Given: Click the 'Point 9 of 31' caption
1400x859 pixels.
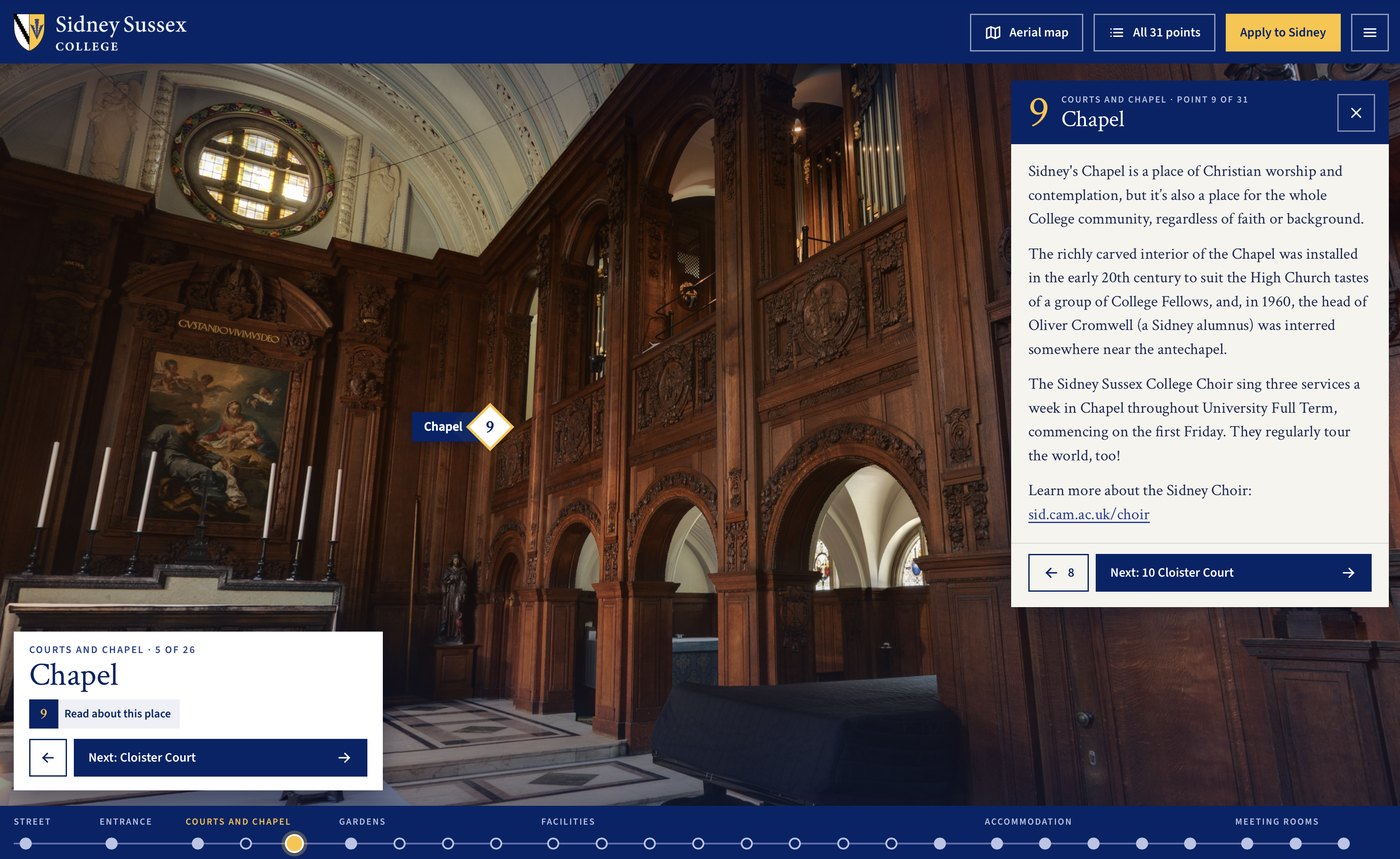Looking at the screenshot, I should point(1211,100).
